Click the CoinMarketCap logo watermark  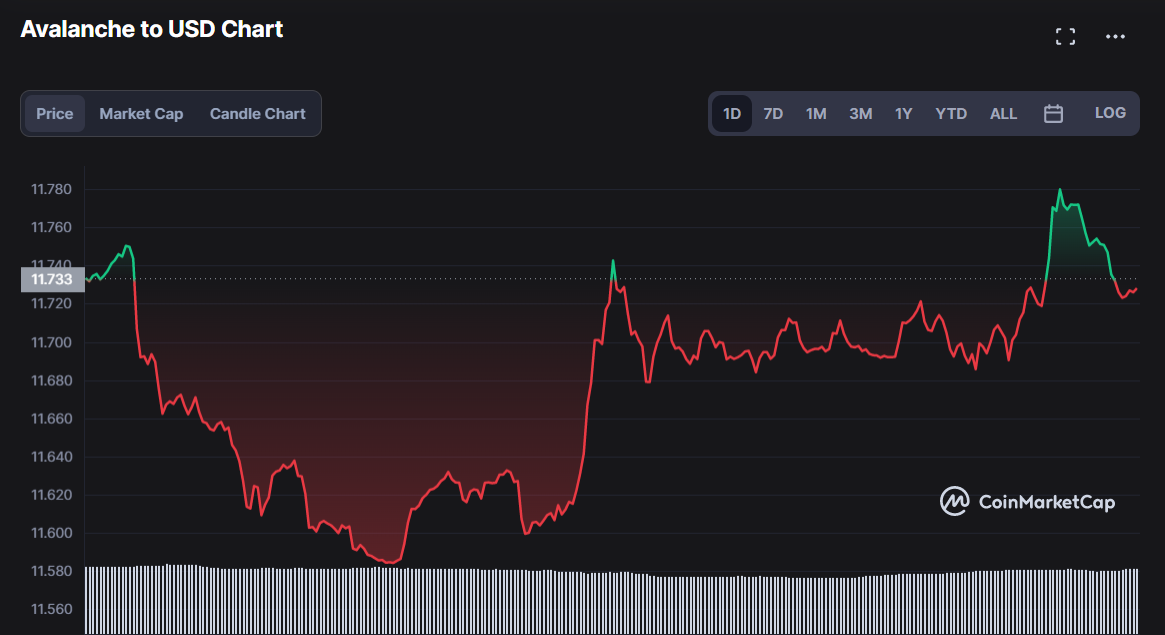(1027, 501)
